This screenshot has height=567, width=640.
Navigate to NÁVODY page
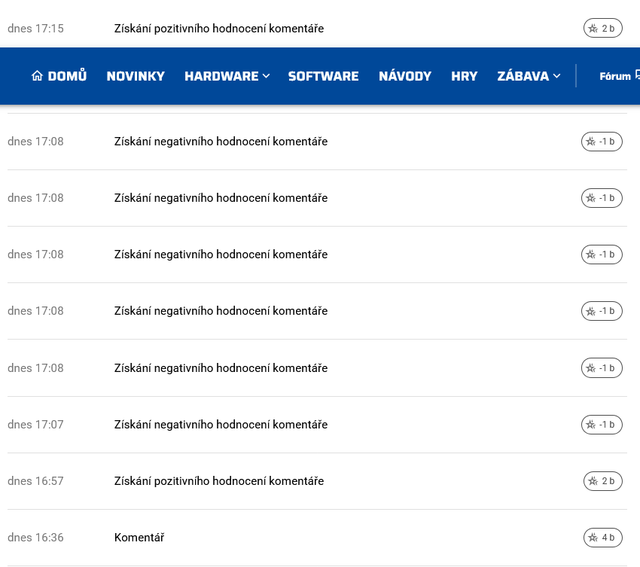(x=405, y=76)
